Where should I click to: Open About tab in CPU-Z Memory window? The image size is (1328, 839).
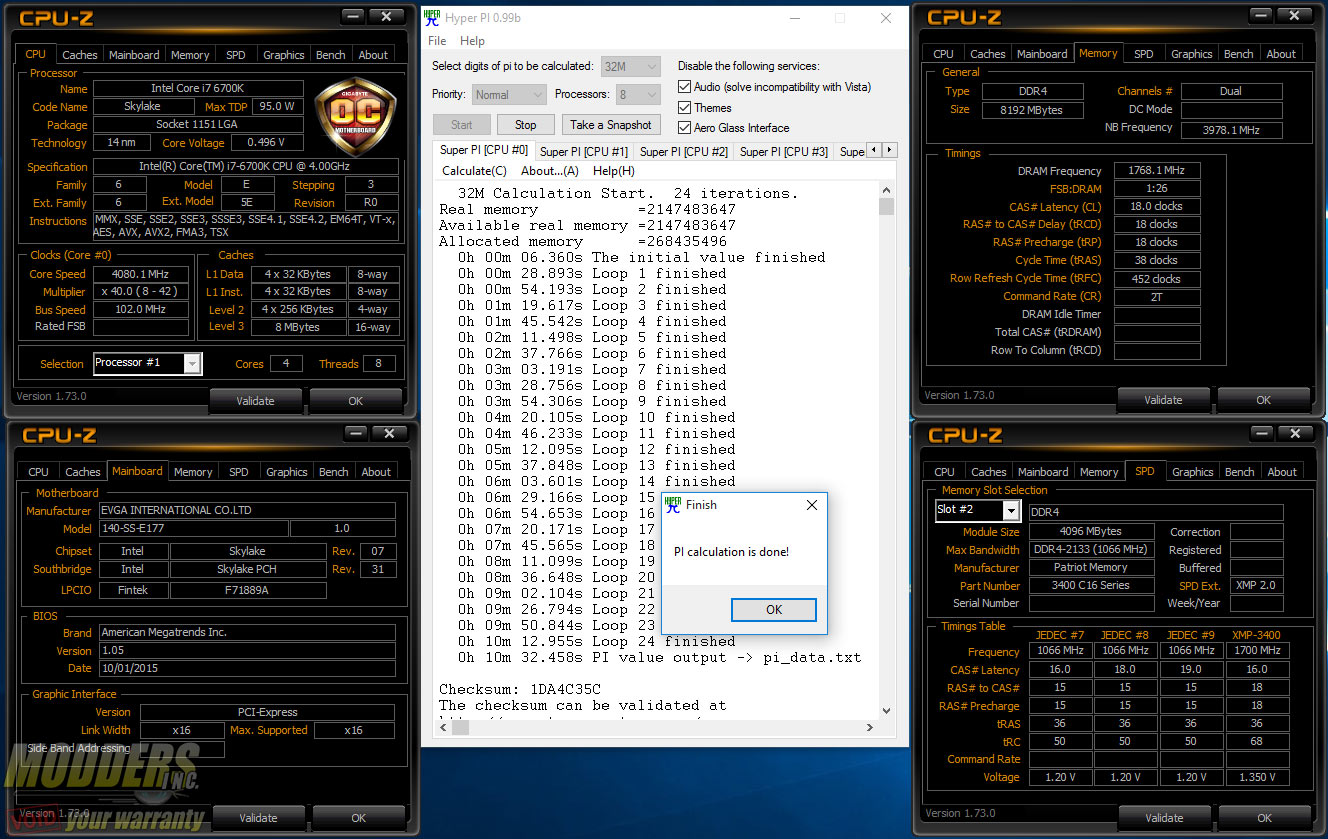(1282, 54)
